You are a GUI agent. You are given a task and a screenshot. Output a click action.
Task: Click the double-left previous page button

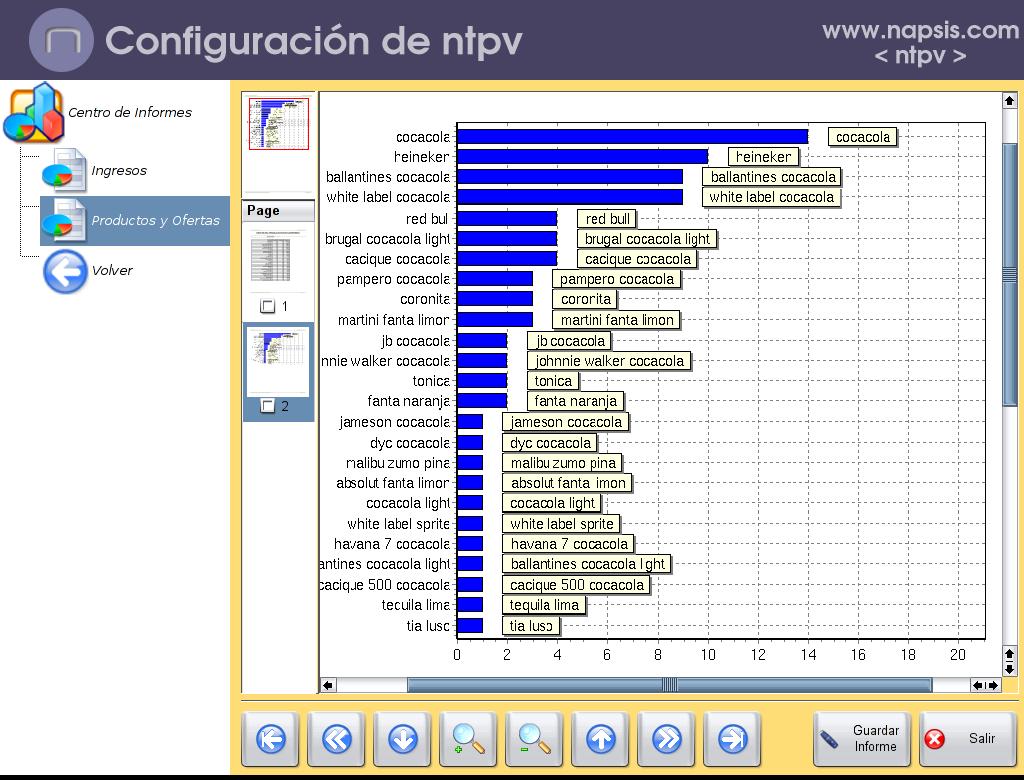tap(337, 740)
